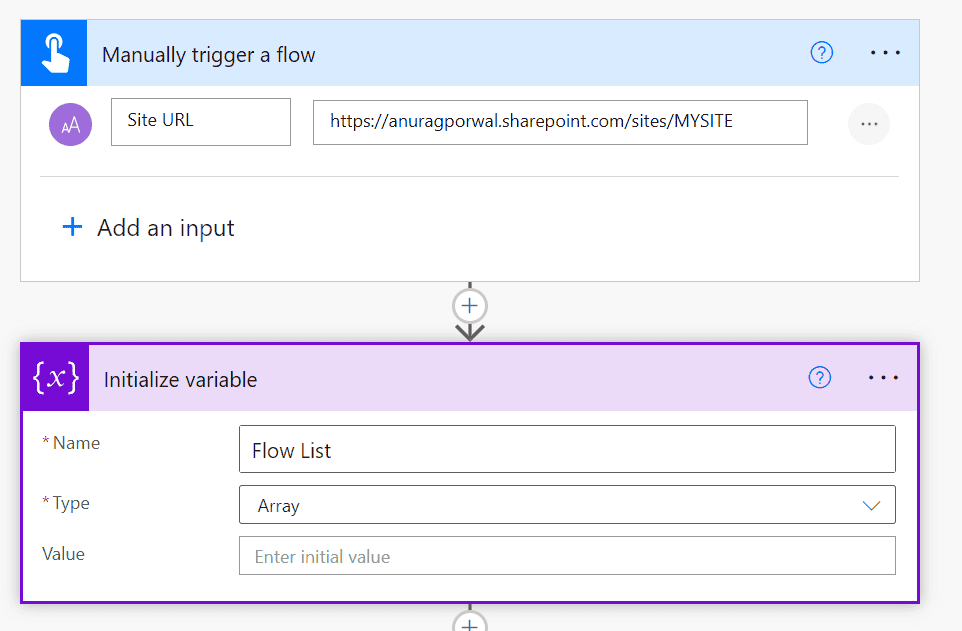Click the Initialize variable curly-brace icon
Image resolution: width=962 pixels, height=631 pixels.
tap(55, 378)
